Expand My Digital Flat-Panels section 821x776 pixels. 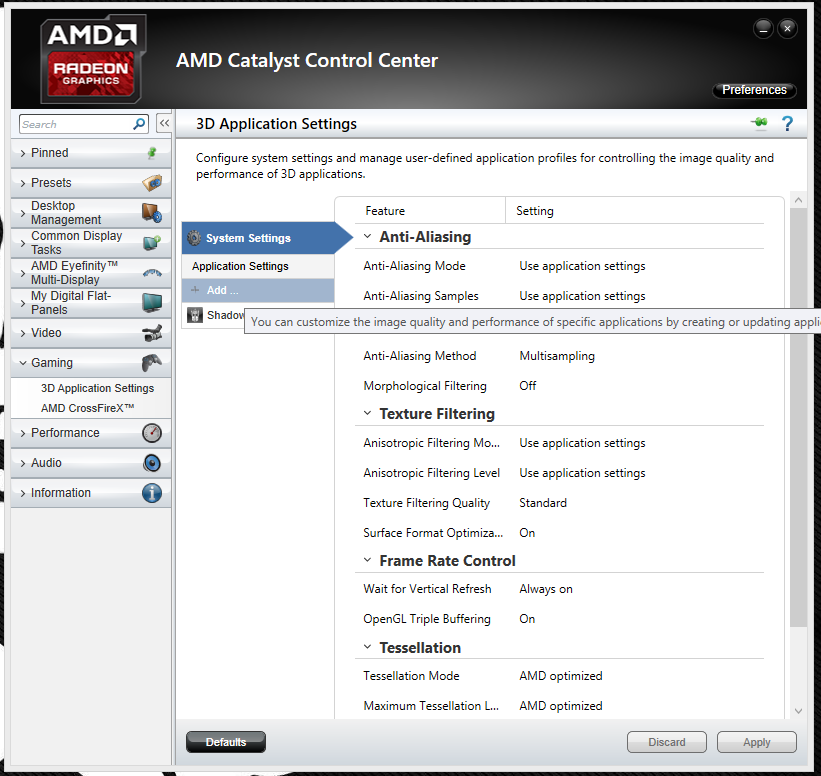pyautogui.click(x=23, y=303)
